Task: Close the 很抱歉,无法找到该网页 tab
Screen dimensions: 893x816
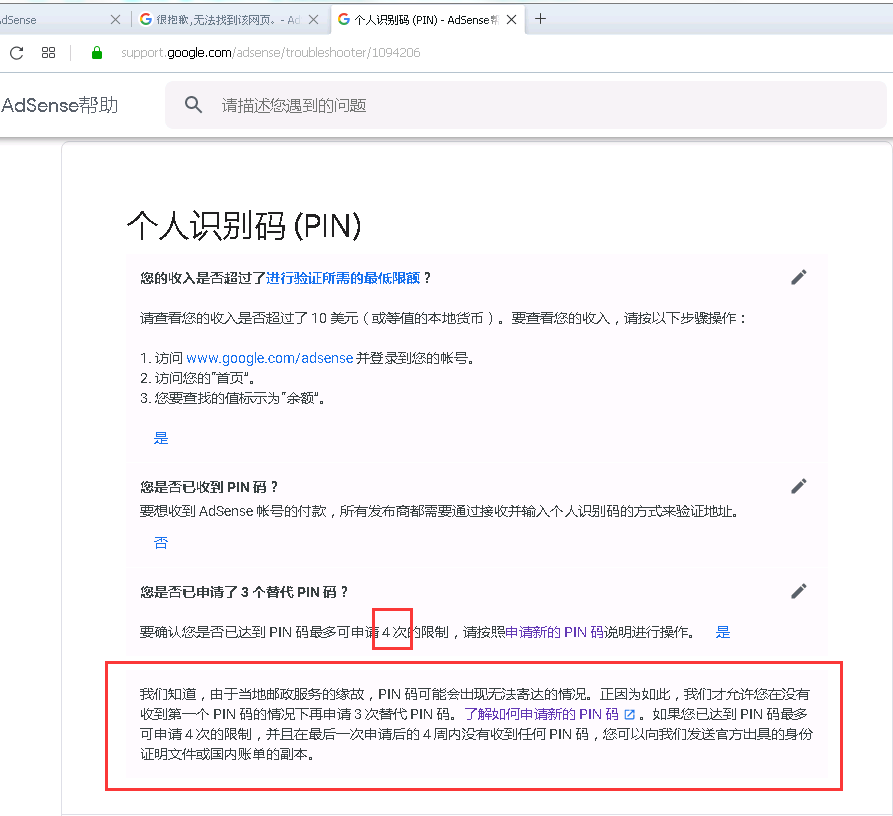Action: click(x=313, y=20)
